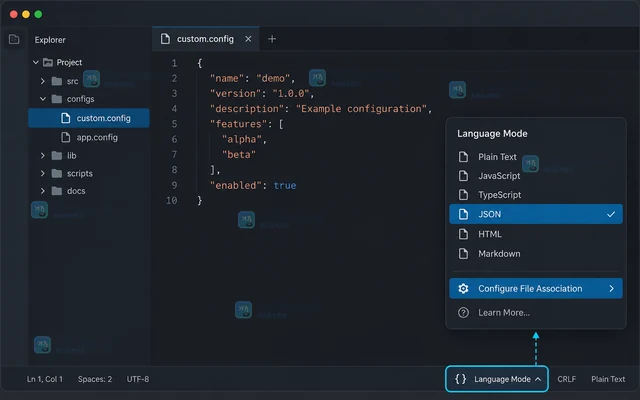
Task: Click the docs folder icon
Action: pos(57,191)
